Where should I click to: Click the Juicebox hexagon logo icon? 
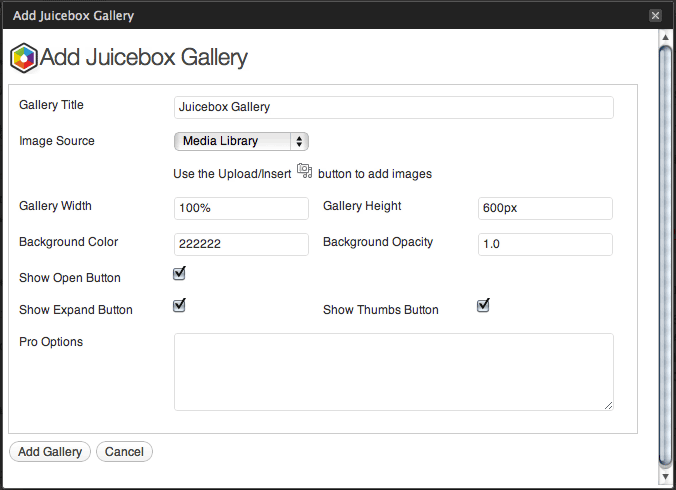pos(24,58)
